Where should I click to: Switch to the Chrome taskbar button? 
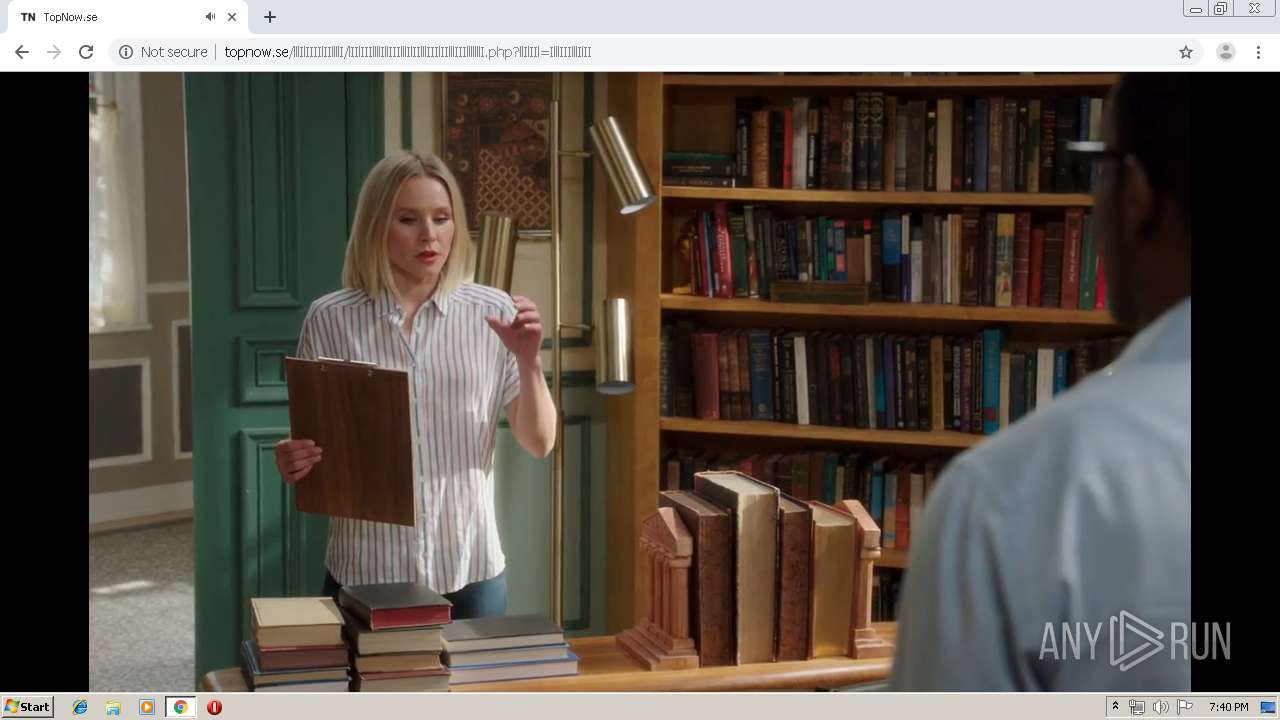180,707
